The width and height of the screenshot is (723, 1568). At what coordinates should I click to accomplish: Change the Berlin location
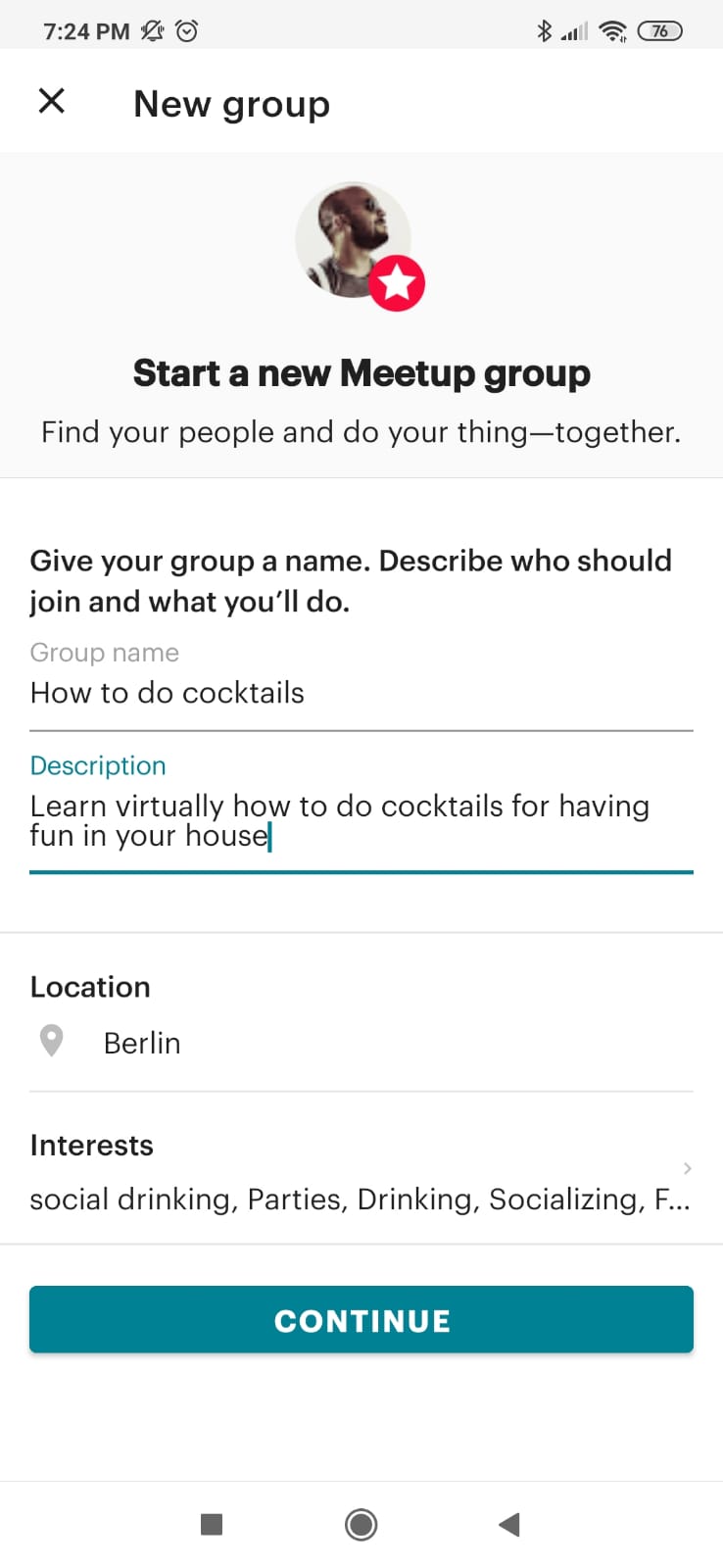(x=142, y=1043)
